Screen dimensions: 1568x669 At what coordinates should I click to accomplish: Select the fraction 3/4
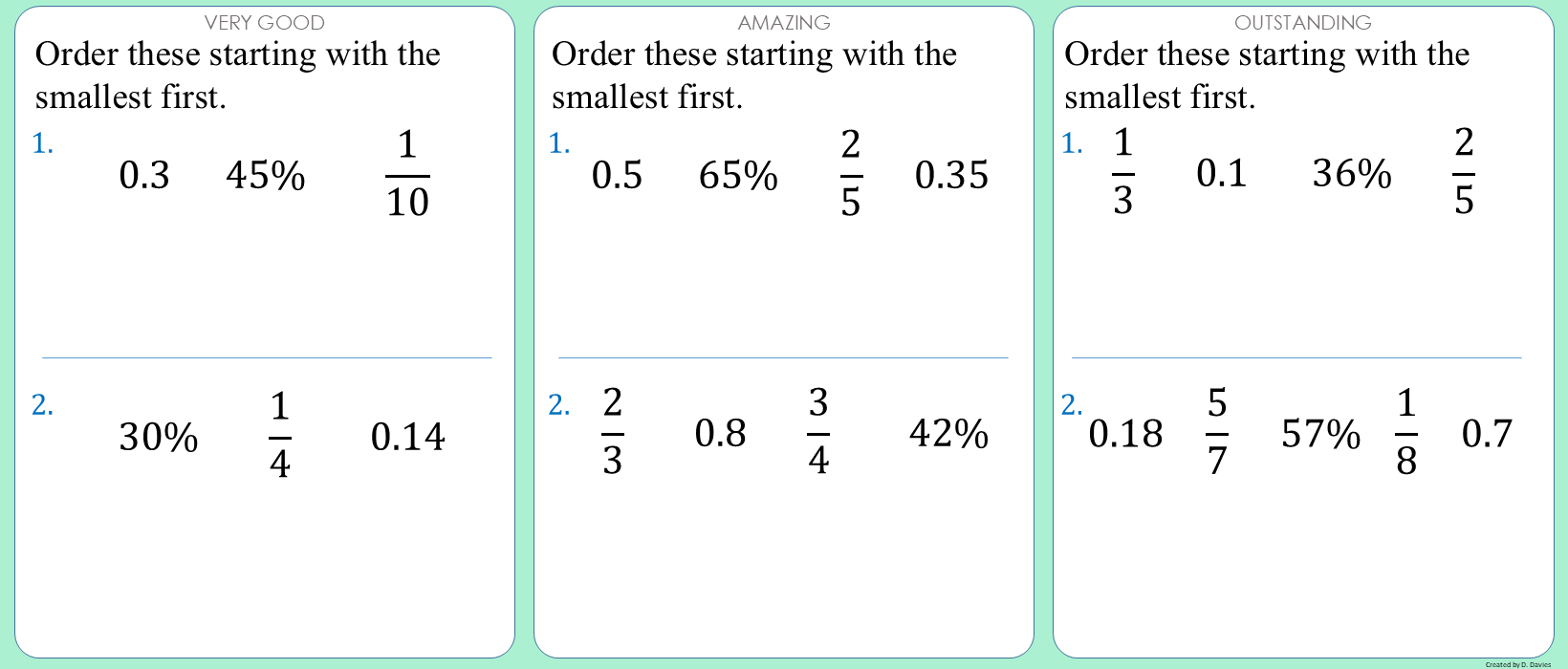point(818,432)
